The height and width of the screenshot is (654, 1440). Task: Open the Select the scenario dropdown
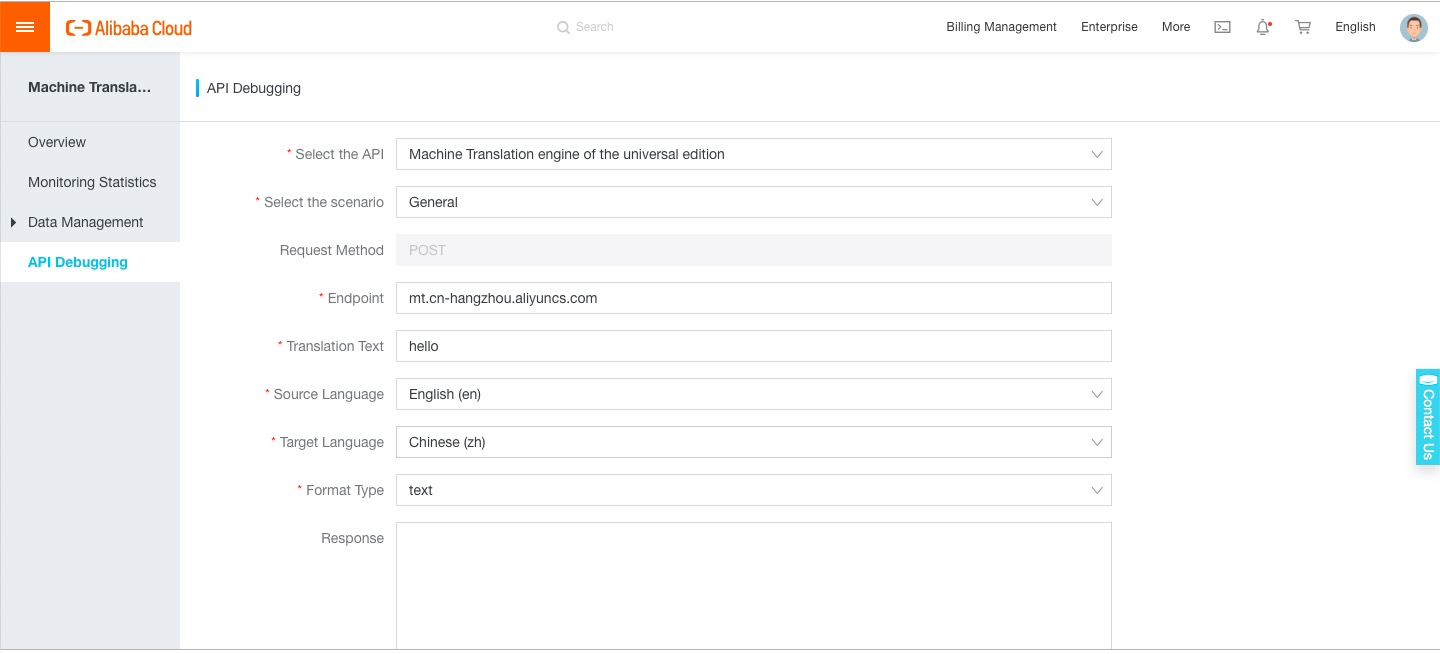coord(754,202)
